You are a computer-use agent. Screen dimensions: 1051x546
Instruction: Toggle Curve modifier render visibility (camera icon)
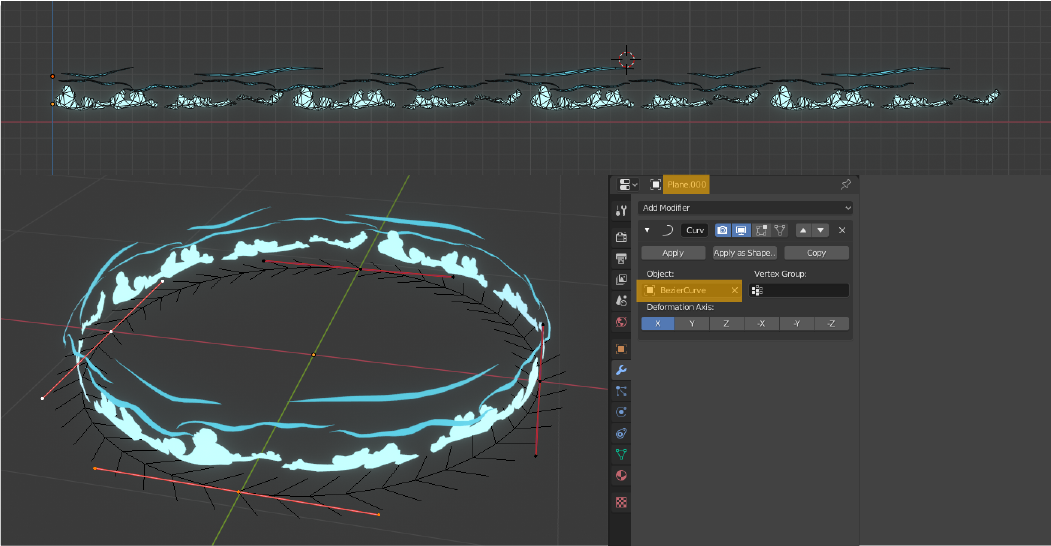tap(722, 230)
